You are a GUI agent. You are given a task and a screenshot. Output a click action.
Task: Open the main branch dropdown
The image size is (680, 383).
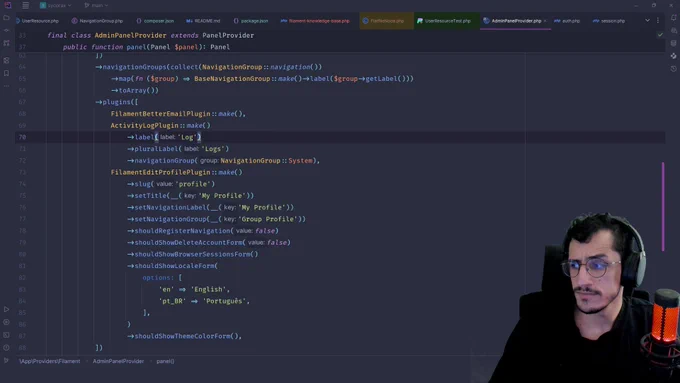pos(96,5)
